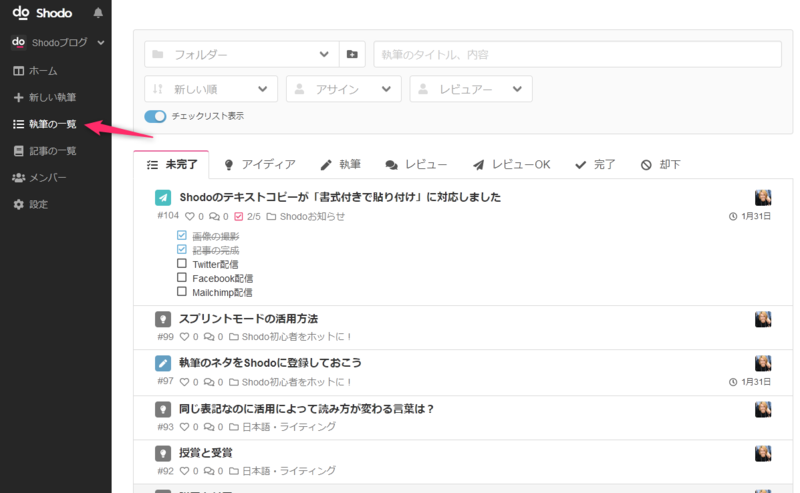
Task: Start 新しい執筆 from the sidebar
Action: pyautogui.click(x=44, y=97)
